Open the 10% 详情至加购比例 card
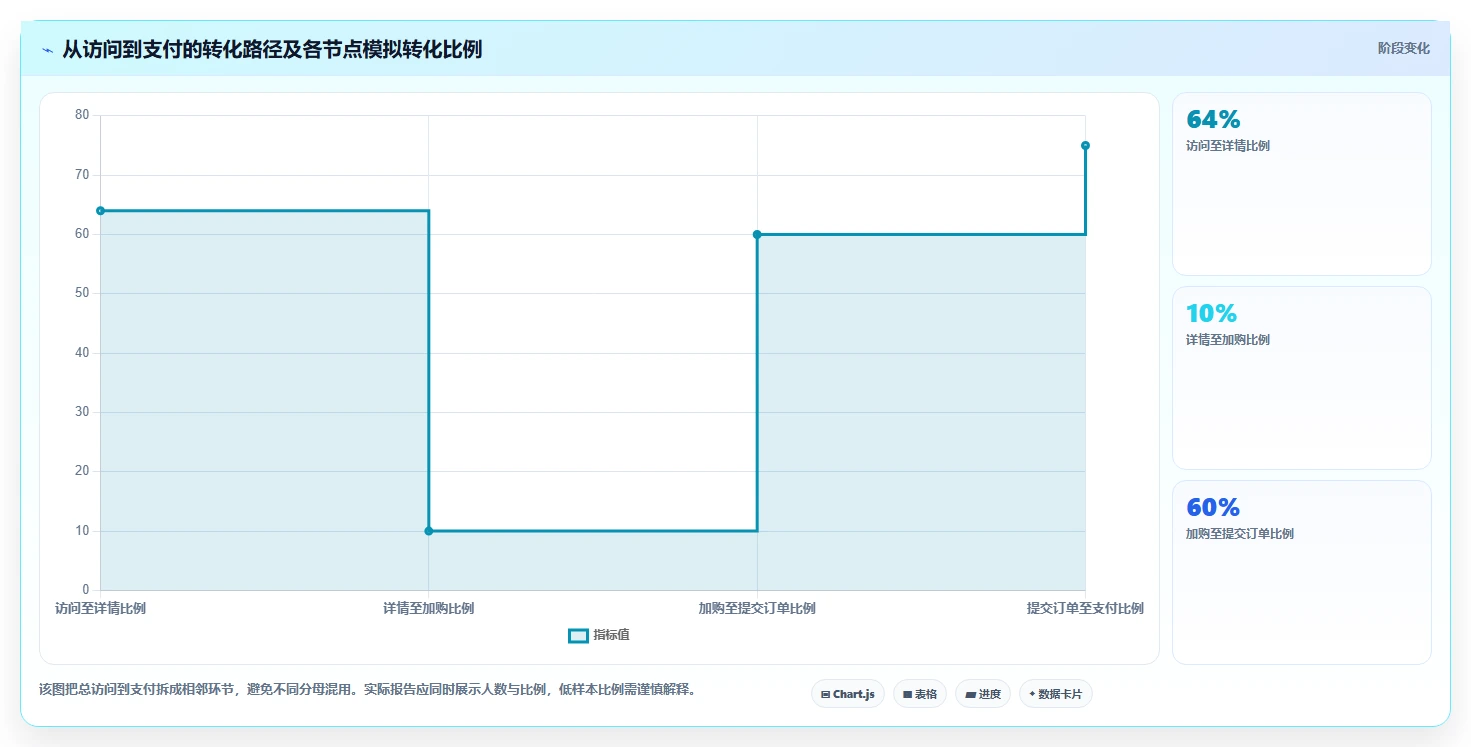 1301,378
